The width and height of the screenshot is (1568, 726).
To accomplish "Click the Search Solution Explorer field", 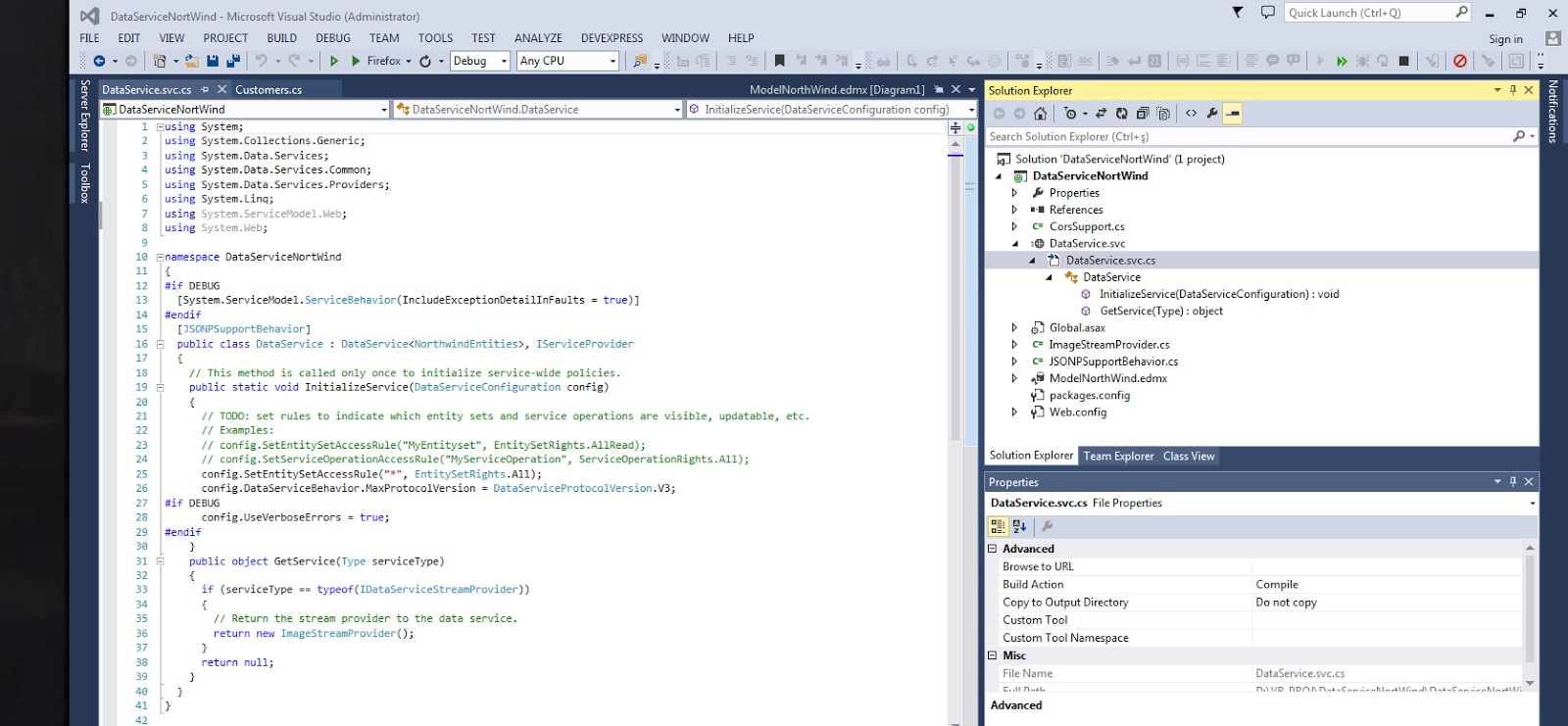I will [x=1261, y=136].
